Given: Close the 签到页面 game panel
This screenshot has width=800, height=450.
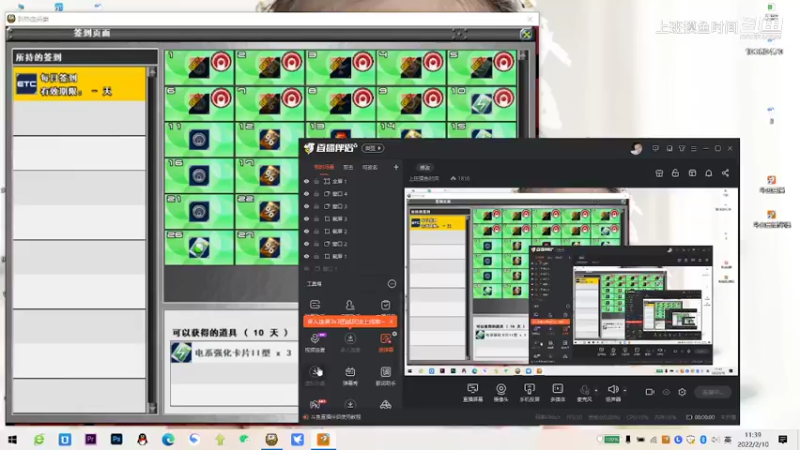Looking at the screenshot, I should click(526, 34).
